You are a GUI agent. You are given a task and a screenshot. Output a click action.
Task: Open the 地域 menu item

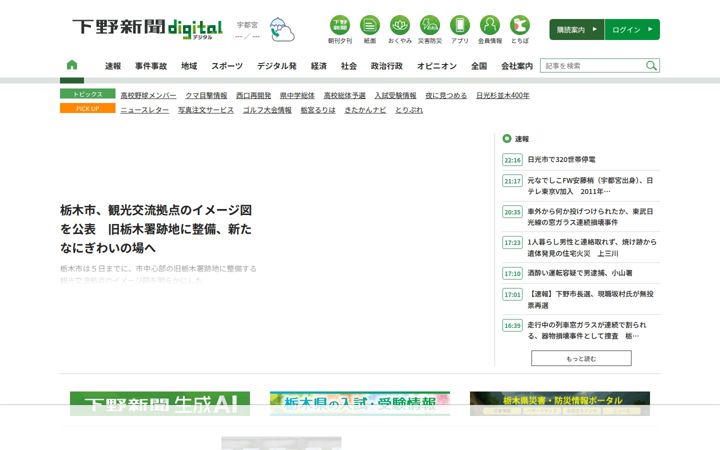pyautogui.click(x=189, y=66)
